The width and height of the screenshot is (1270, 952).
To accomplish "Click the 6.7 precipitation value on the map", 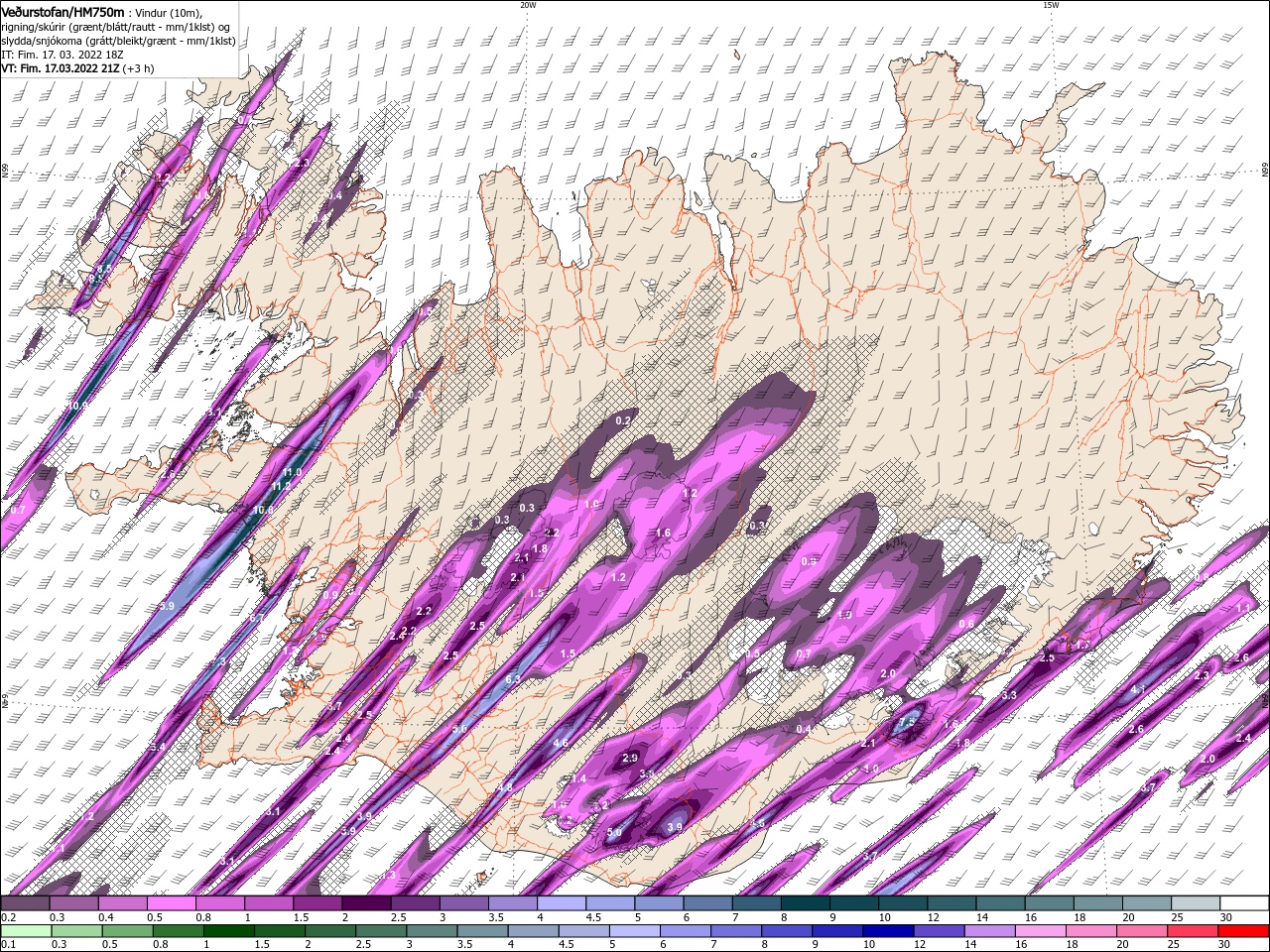I will [x=256, y=618].
